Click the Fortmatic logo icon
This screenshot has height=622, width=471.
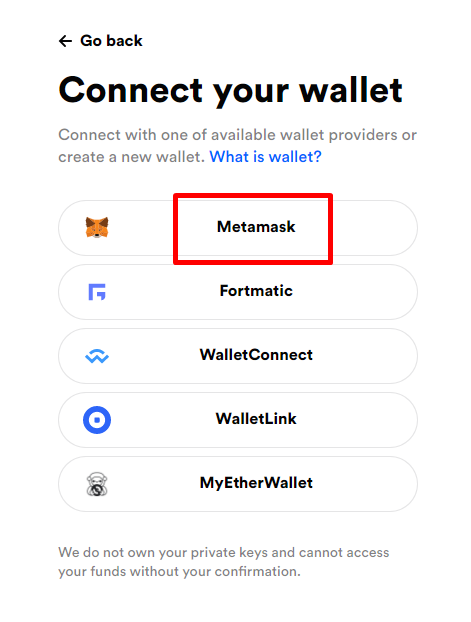[x=97, y=292]
